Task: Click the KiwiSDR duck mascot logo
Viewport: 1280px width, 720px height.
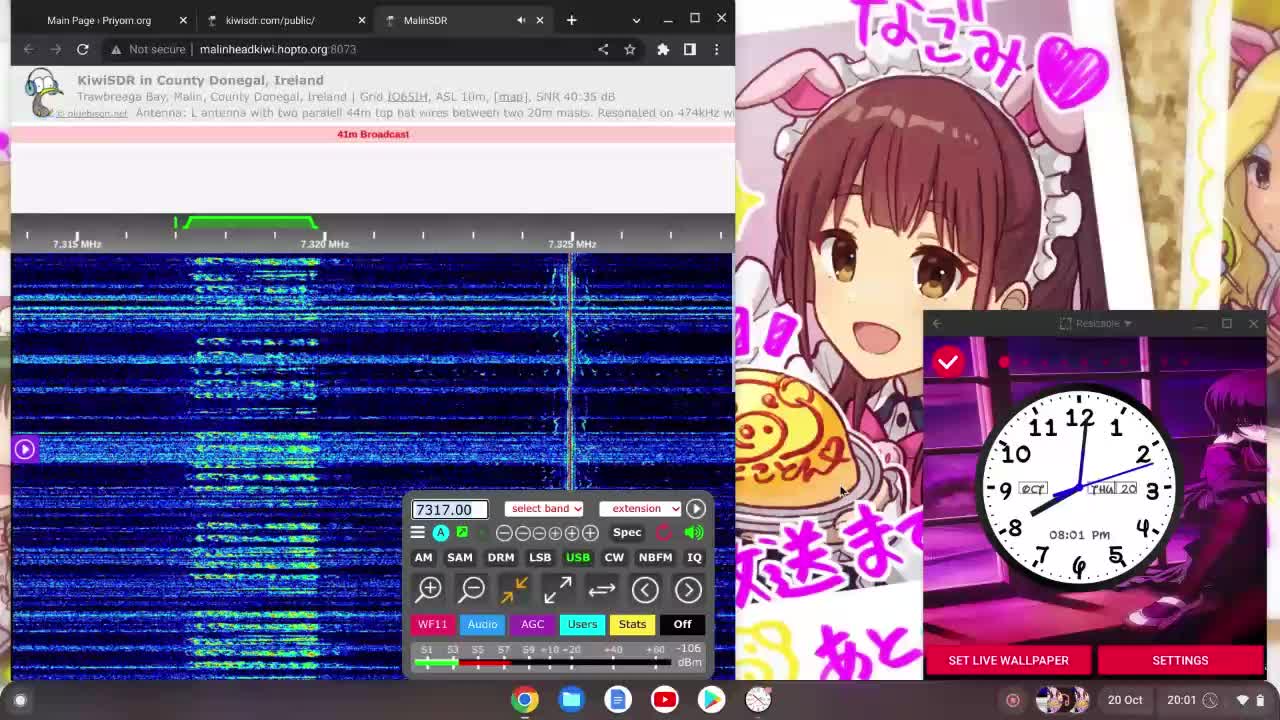Action: (43, 93)
